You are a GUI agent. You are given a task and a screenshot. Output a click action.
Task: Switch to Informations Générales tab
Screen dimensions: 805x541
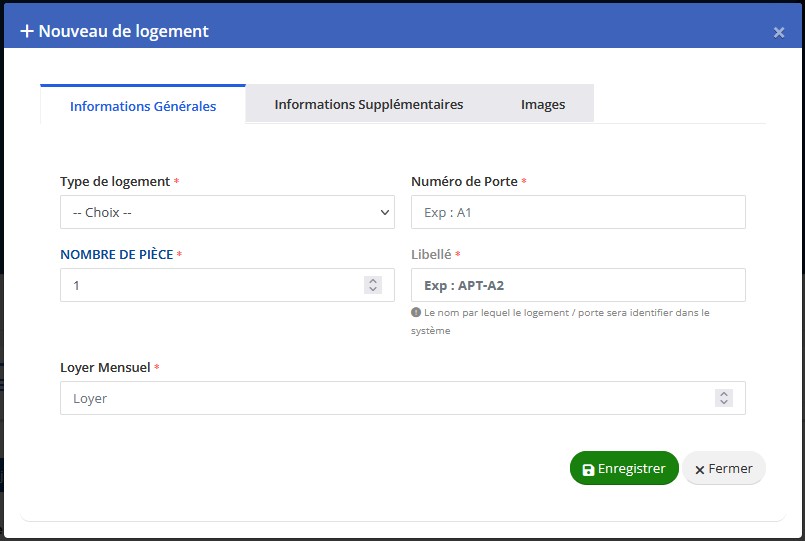143,105
